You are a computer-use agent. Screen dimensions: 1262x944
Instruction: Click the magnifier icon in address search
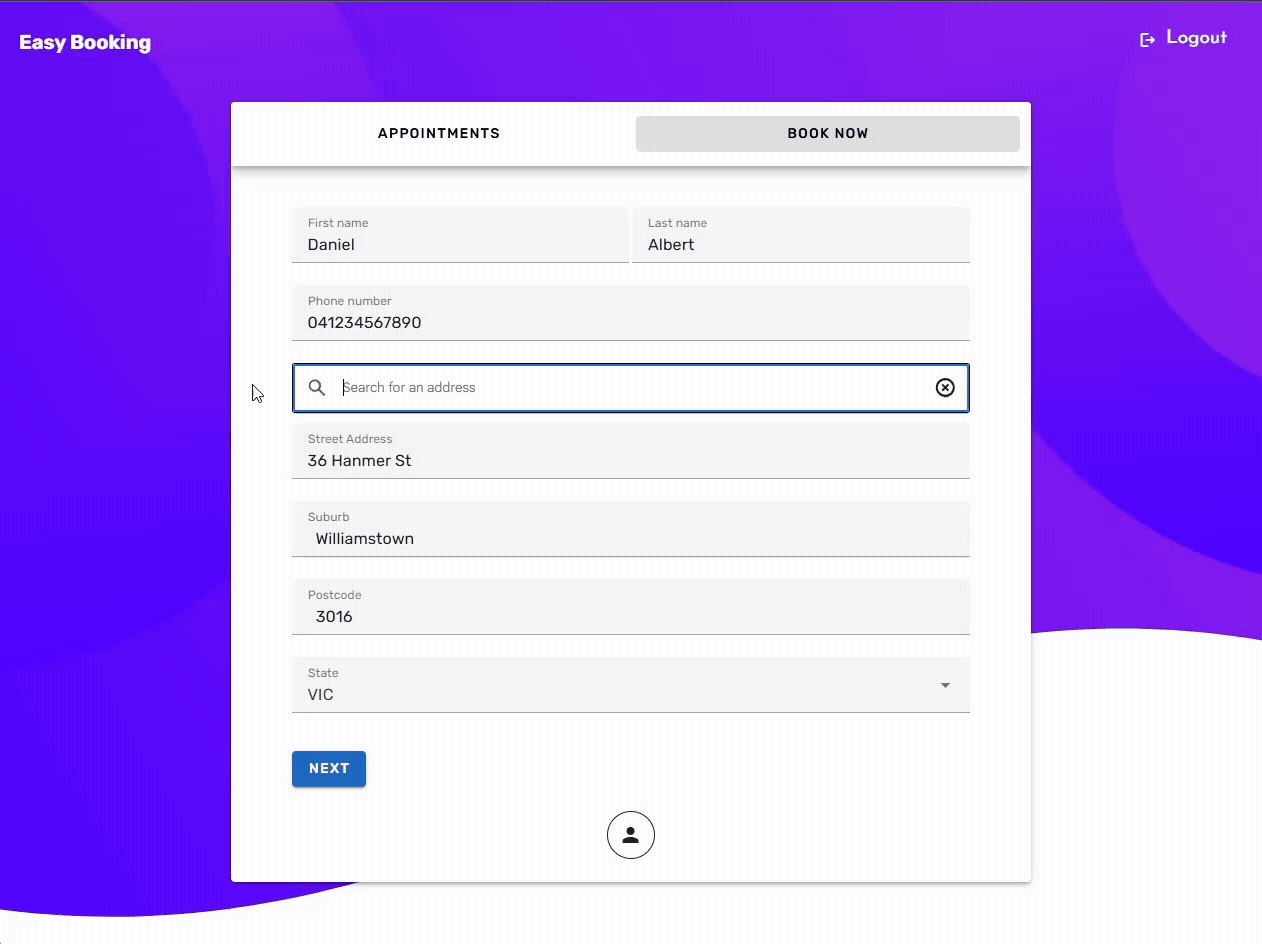317,388
